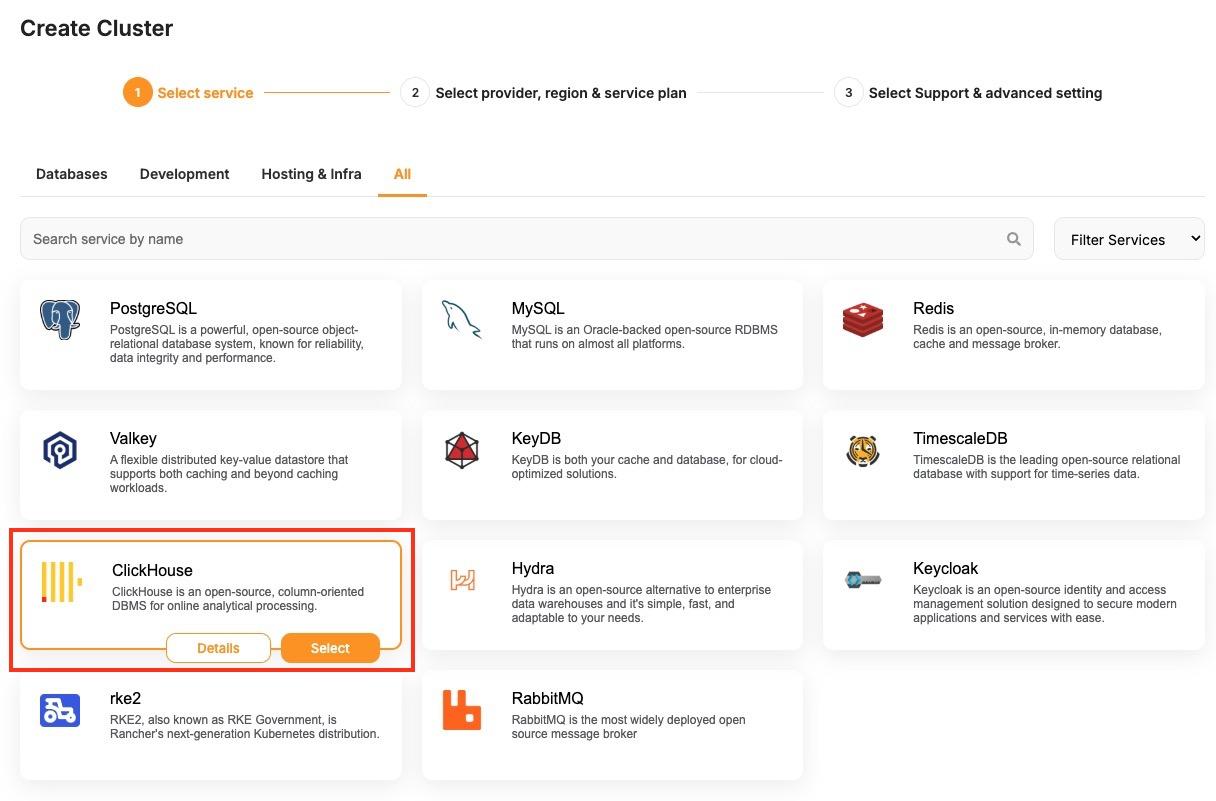Click the PostgreSQL elephant icon
This screenshot has height=801, width=1216.
(x=60, y=320)
